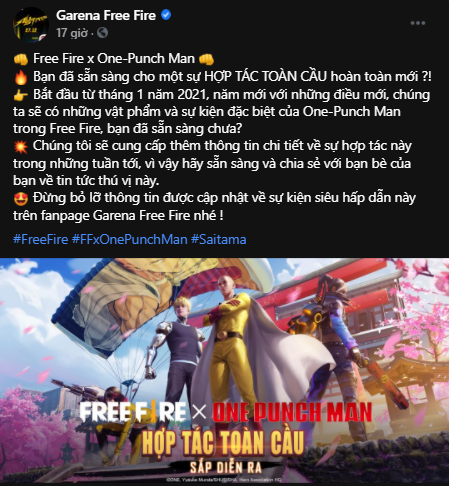Image resolution: width=449 pixels, height=486 pixels.
Task: Click the Garena Free Fire profile avatar
Action: tap(31, 24)
